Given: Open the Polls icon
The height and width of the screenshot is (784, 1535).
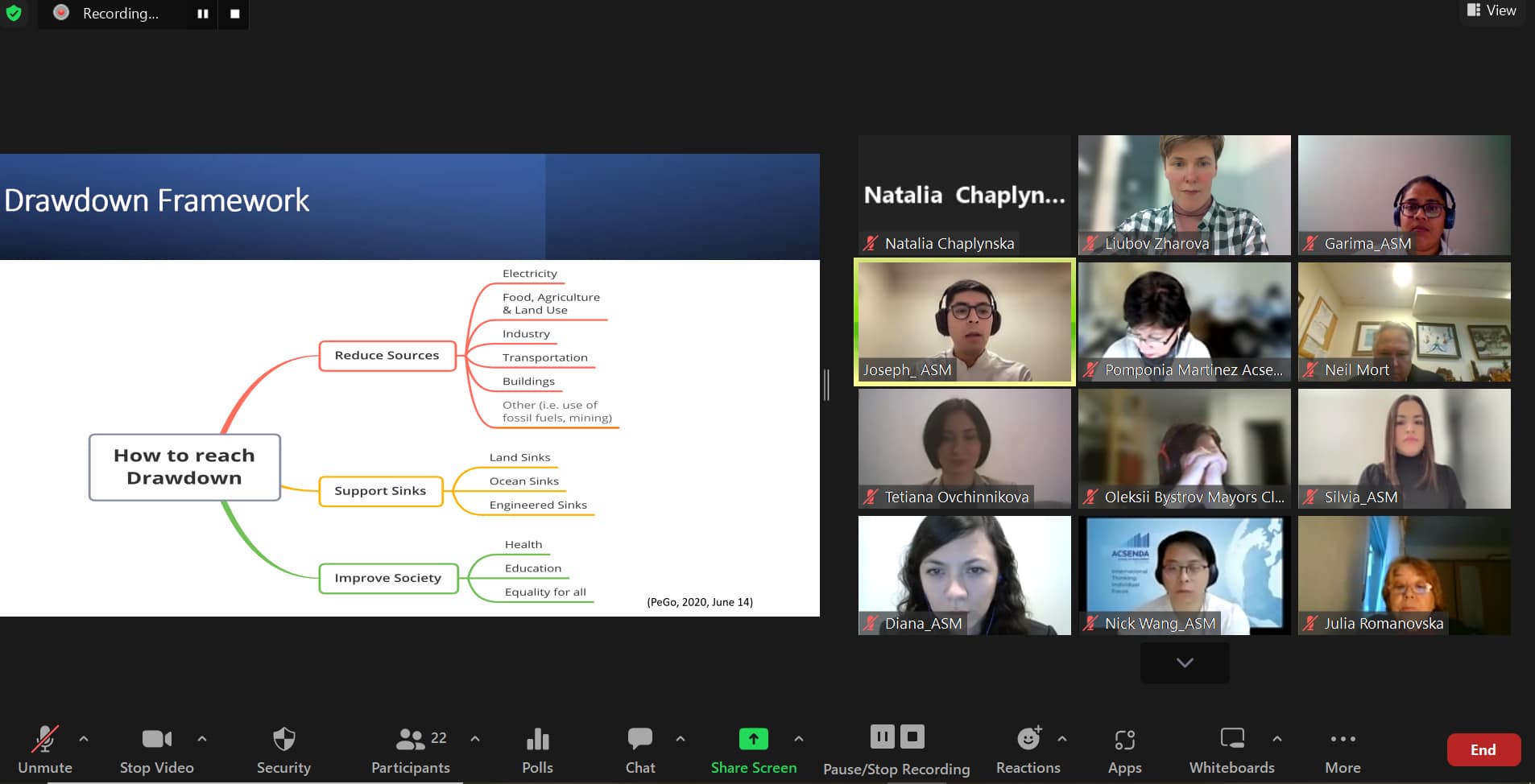Looking at the screenshot, I should (x=537, y=739).
